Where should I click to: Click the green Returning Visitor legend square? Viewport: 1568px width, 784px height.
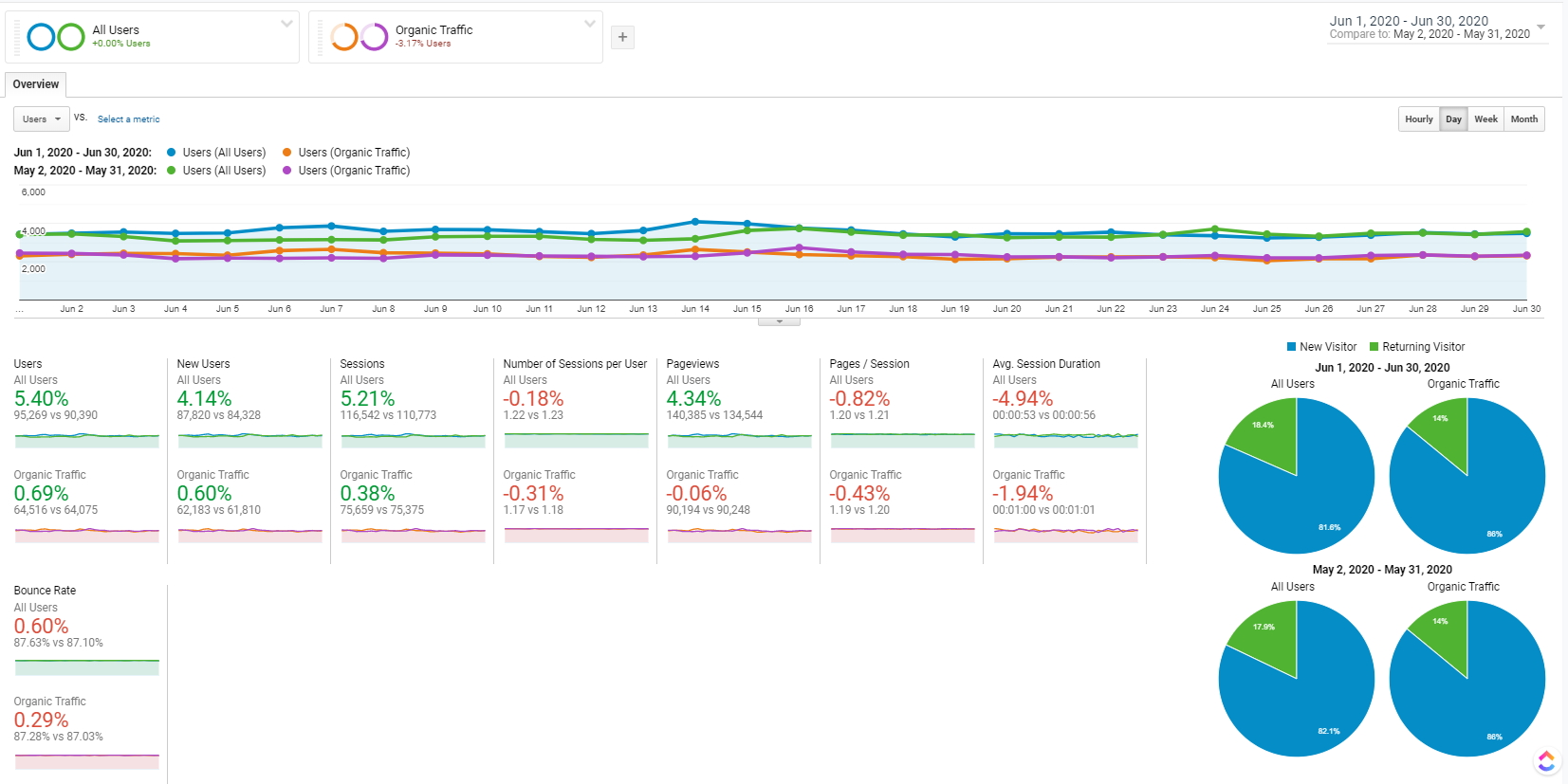[1374, 347]
